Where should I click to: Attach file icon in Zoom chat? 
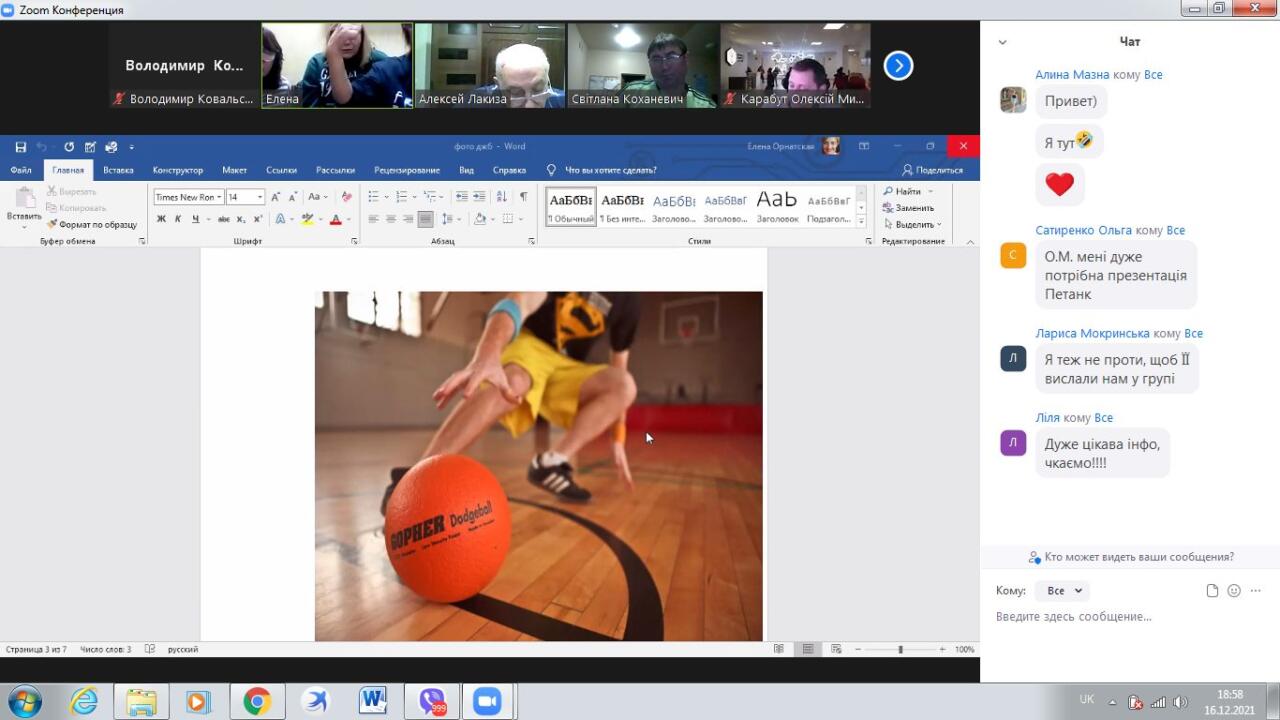(x=1212, y=591)
